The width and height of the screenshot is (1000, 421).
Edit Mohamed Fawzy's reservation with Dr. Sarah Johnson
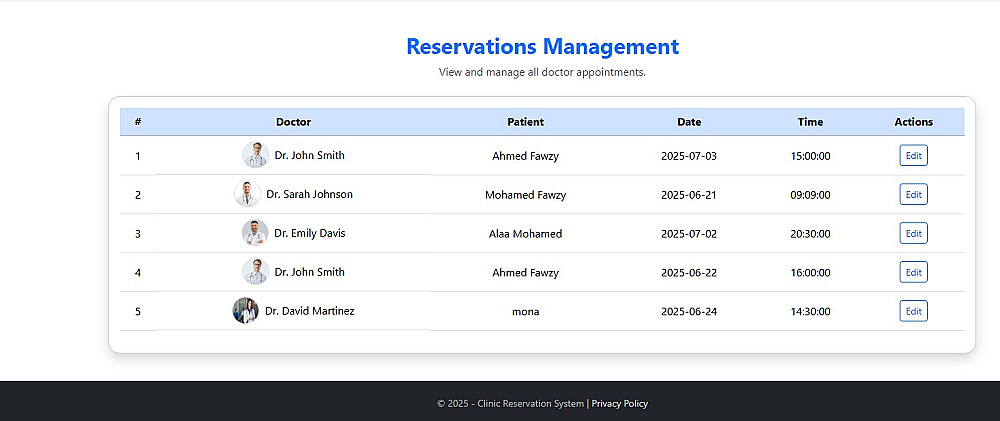913,195
